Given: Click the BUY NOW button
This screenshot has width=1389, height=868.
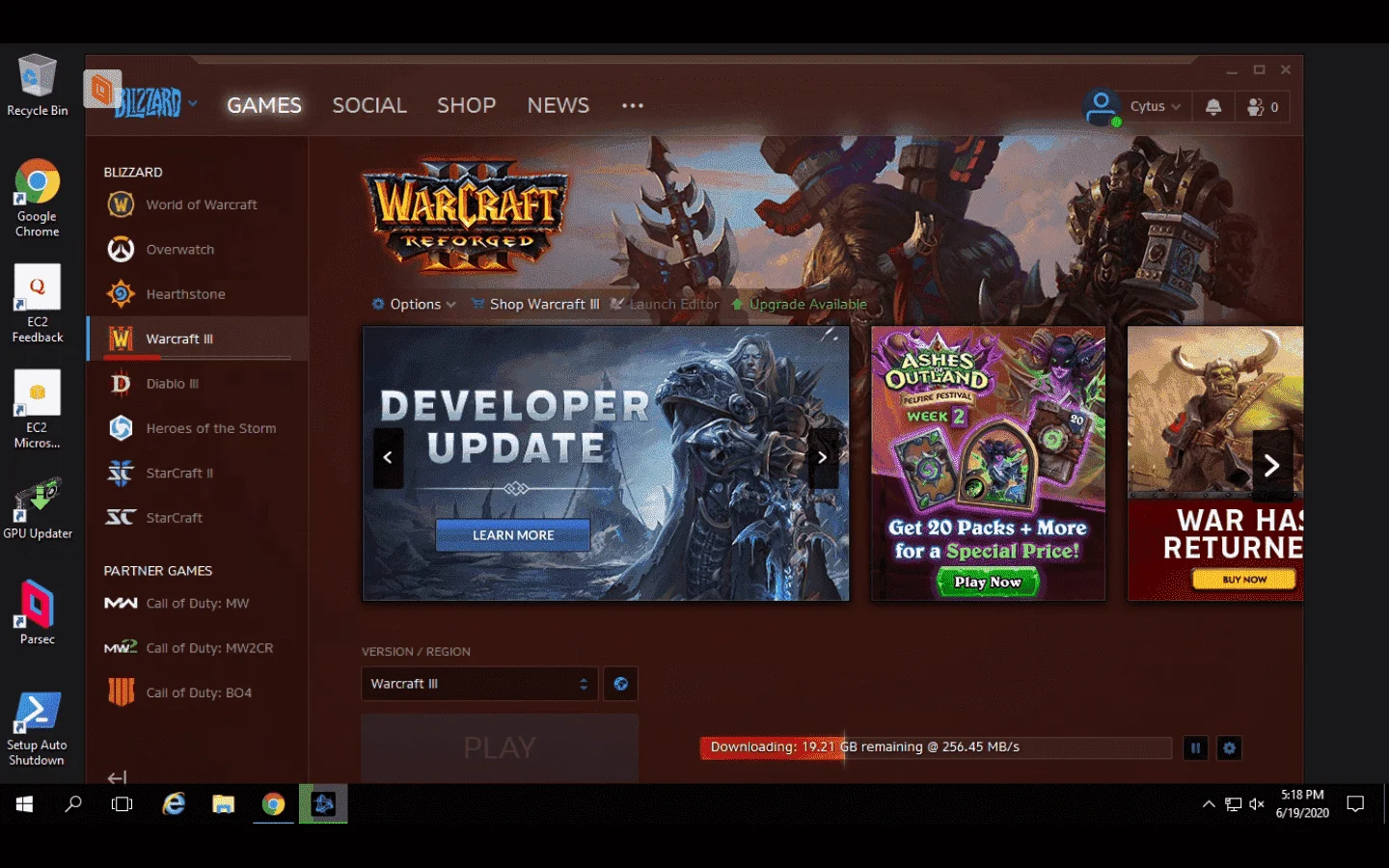Looking at the screenshot, I should pyautogui.click(x=1244, y=580).
